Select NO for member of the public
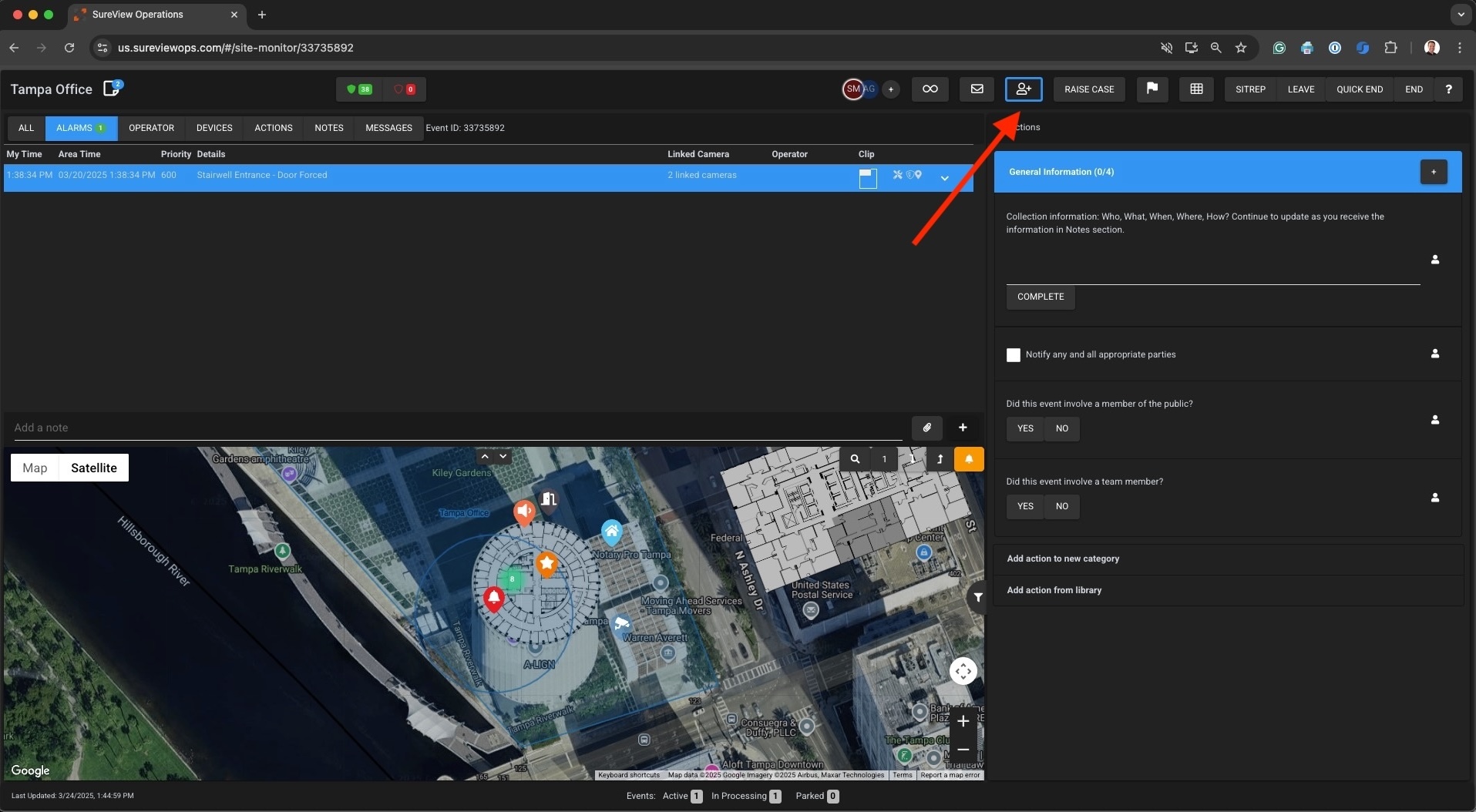The image size is (1476, 812). [1061, 428]
